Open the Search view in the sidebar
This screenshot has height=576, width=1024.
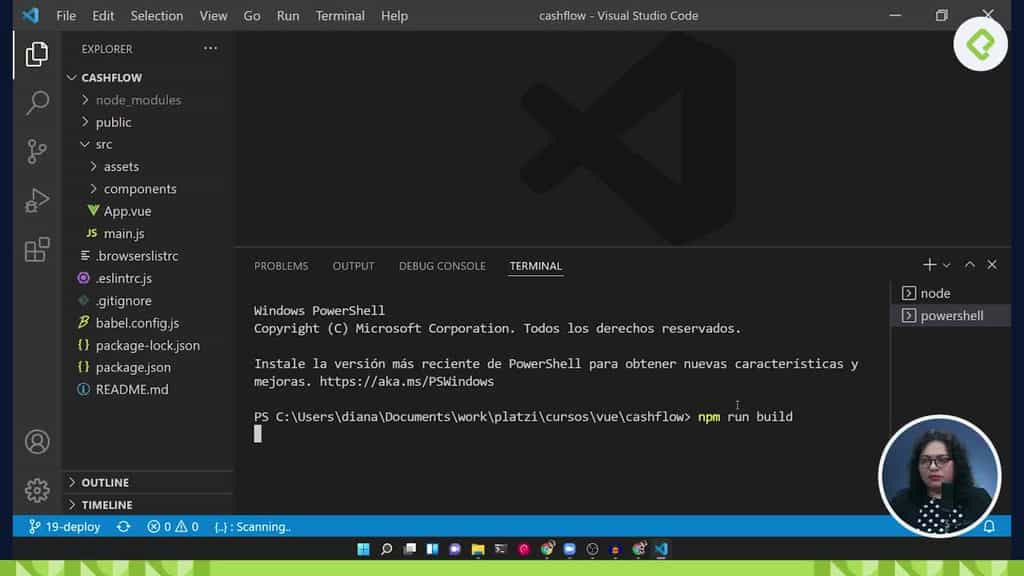click(37, 102)
